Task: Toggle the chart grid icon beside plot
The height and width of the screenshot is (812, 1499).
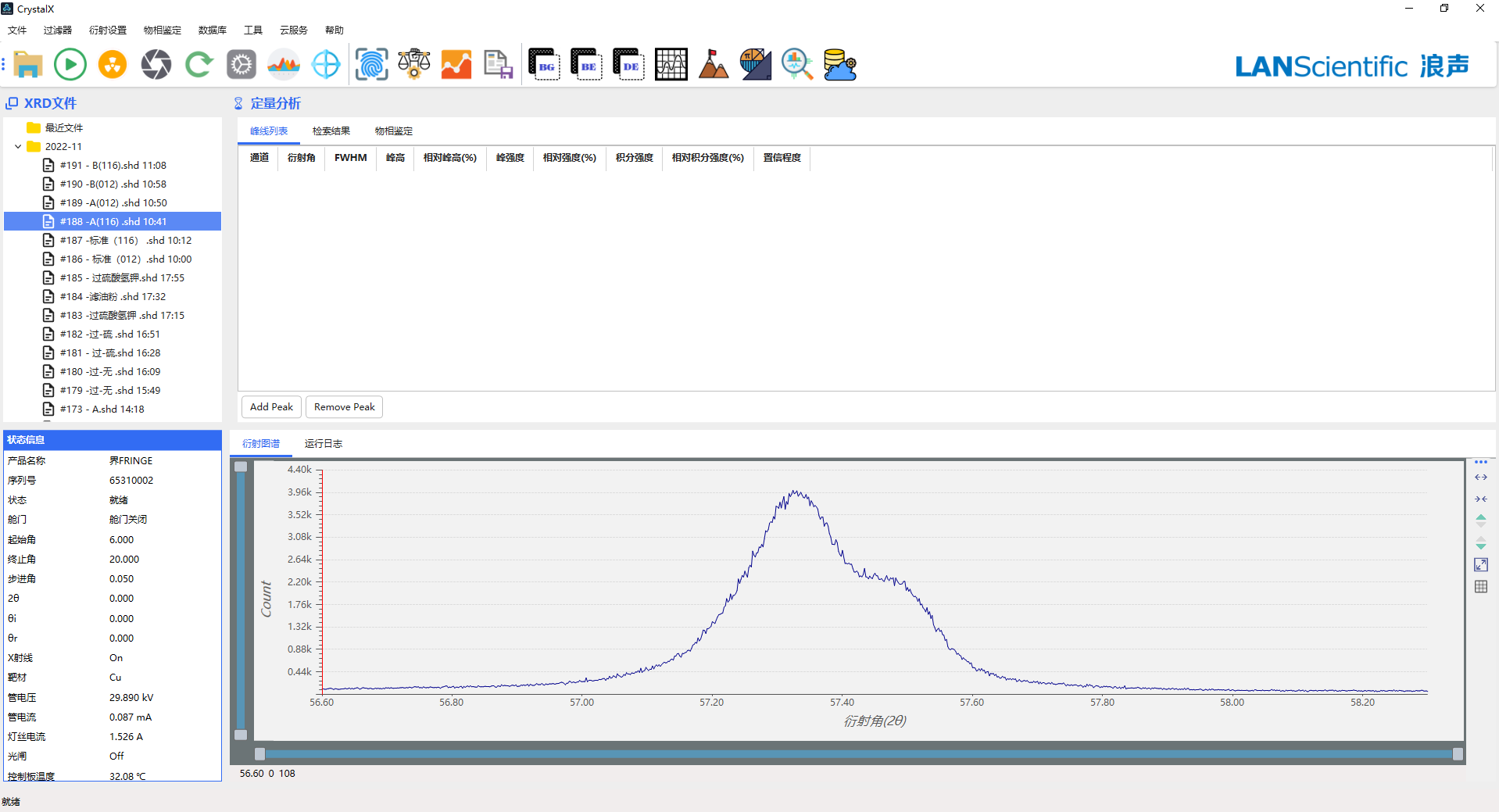Action: [1480, 587]
